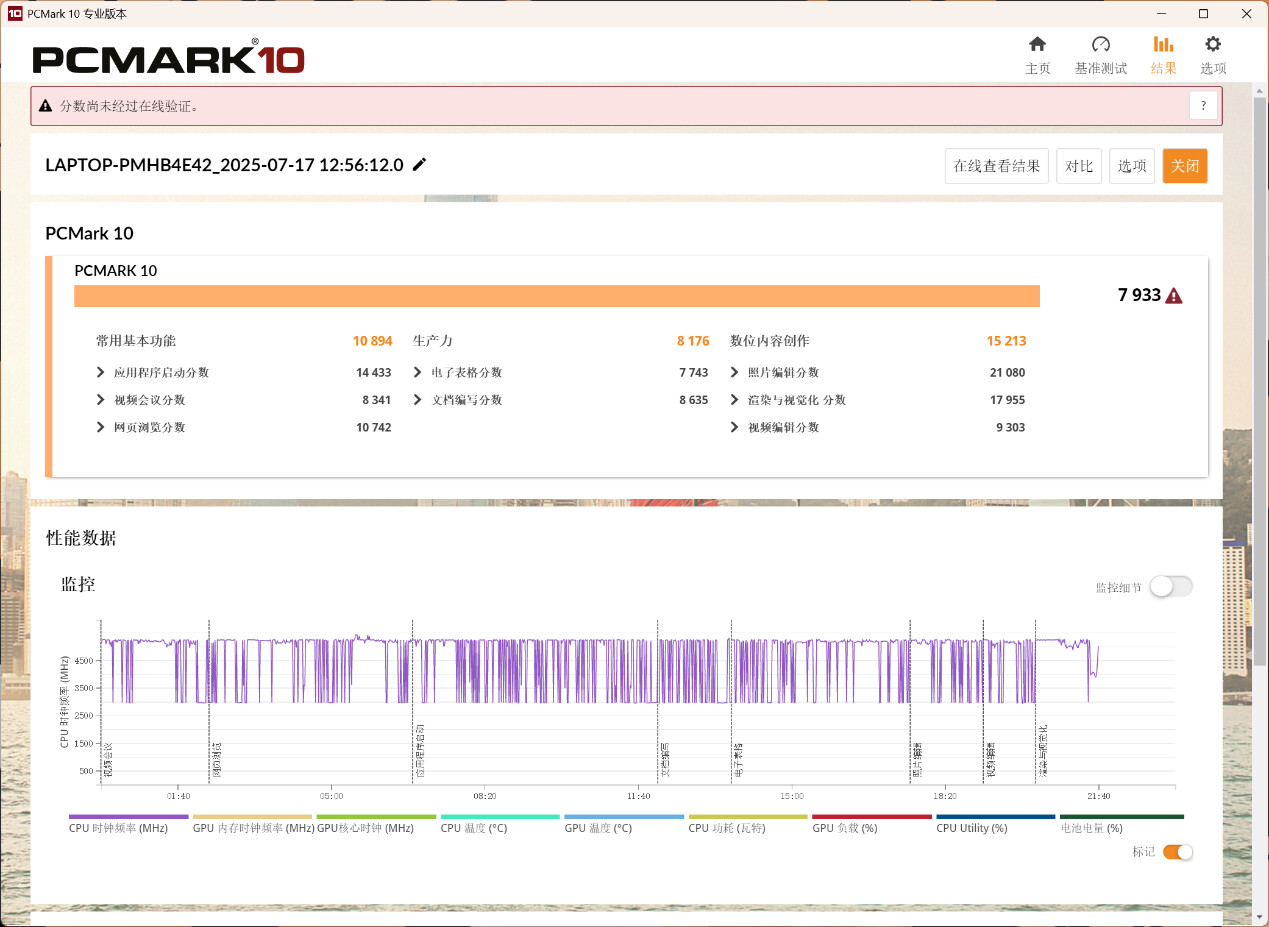Click the Compare (对比) button
Image resolution: width=1269 pixels, height=927 pixels.
point(1078,166)
